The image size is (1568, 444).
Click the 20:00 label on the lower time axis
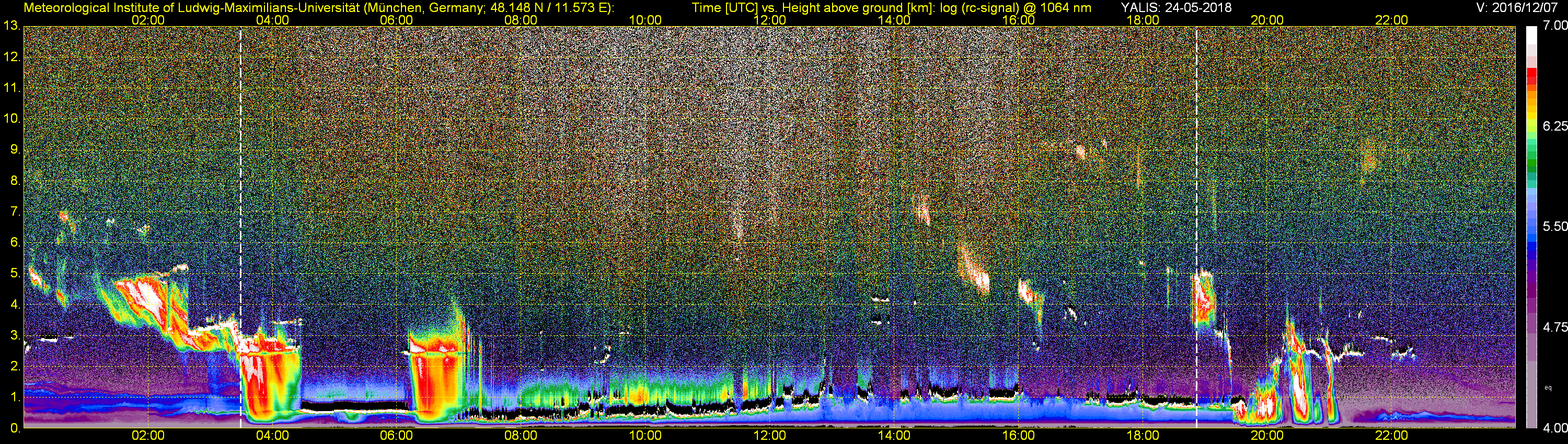(1267, 436)
